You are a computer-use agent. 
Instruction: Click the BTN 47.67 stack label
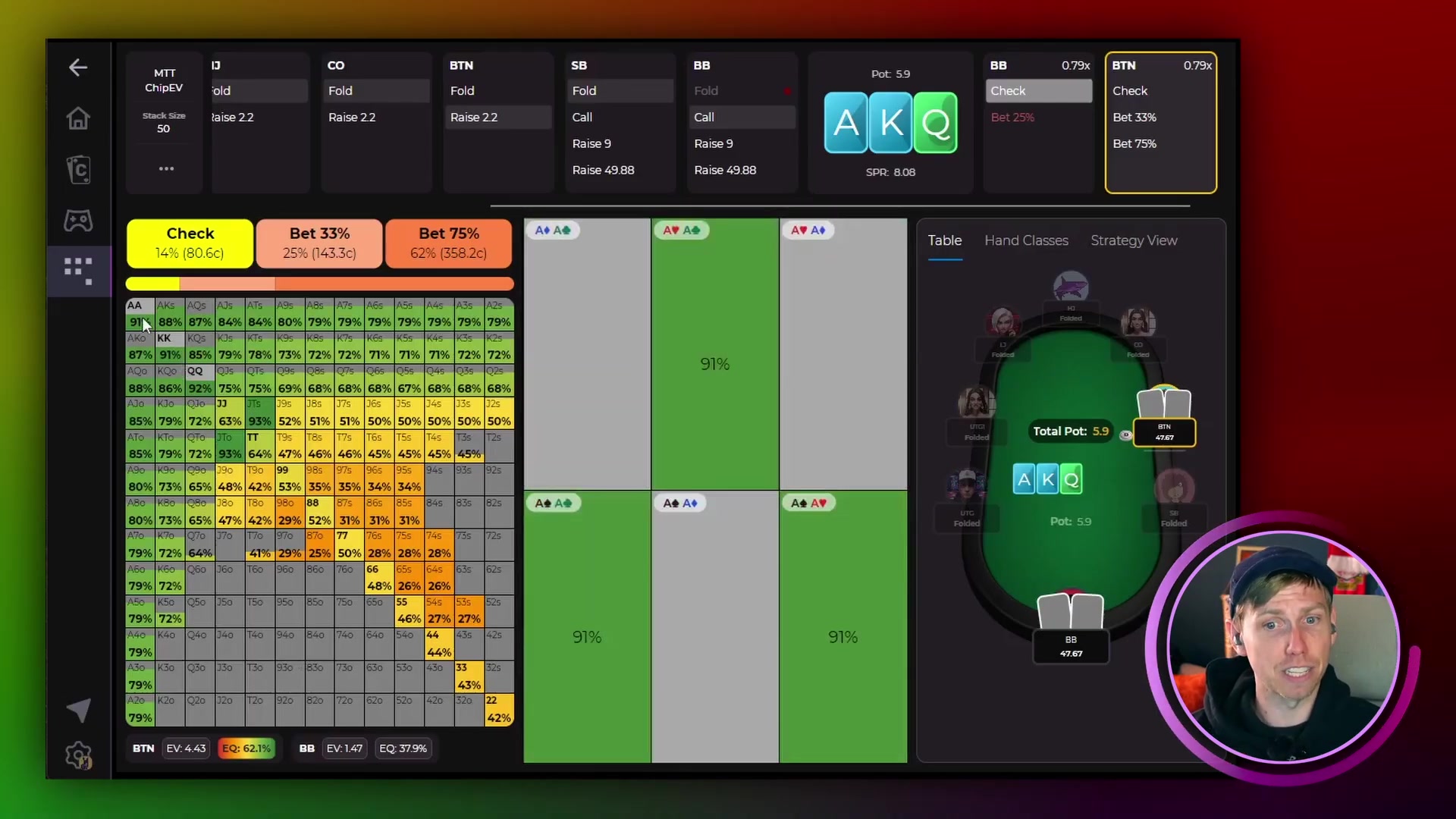click(x=1164, y=432)
